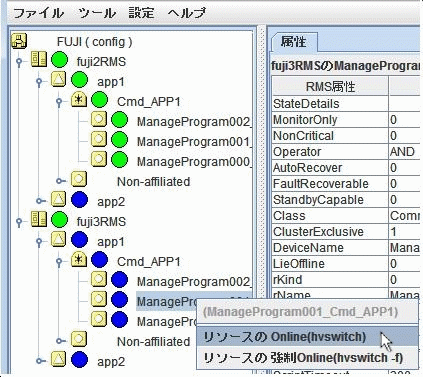The image size is (423, 377).
Task: Click the DeviceName attribute cell
Action: pos(330,248)
